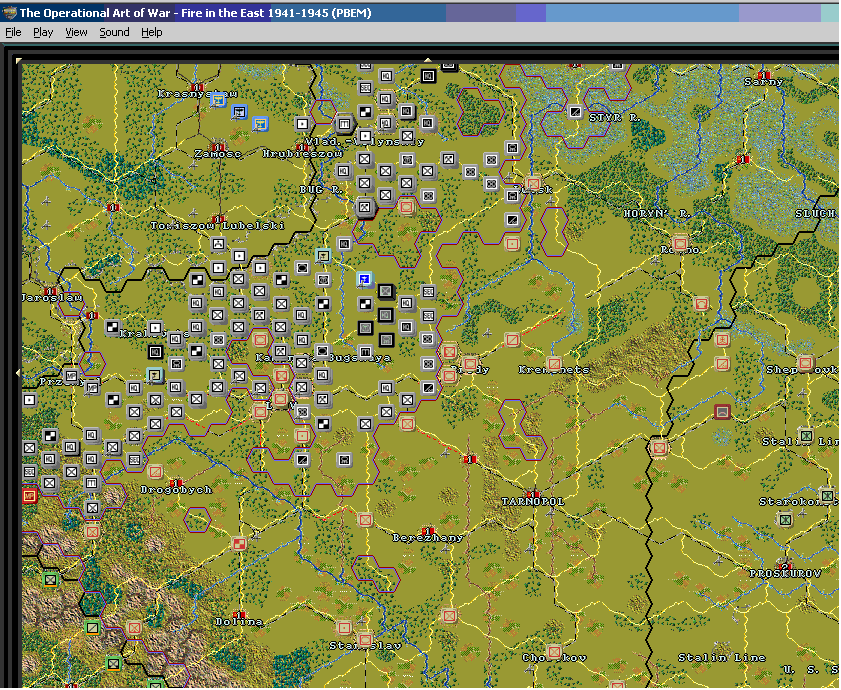Open the File menu
Screen dimensions: 841x690
coord(13,32)
